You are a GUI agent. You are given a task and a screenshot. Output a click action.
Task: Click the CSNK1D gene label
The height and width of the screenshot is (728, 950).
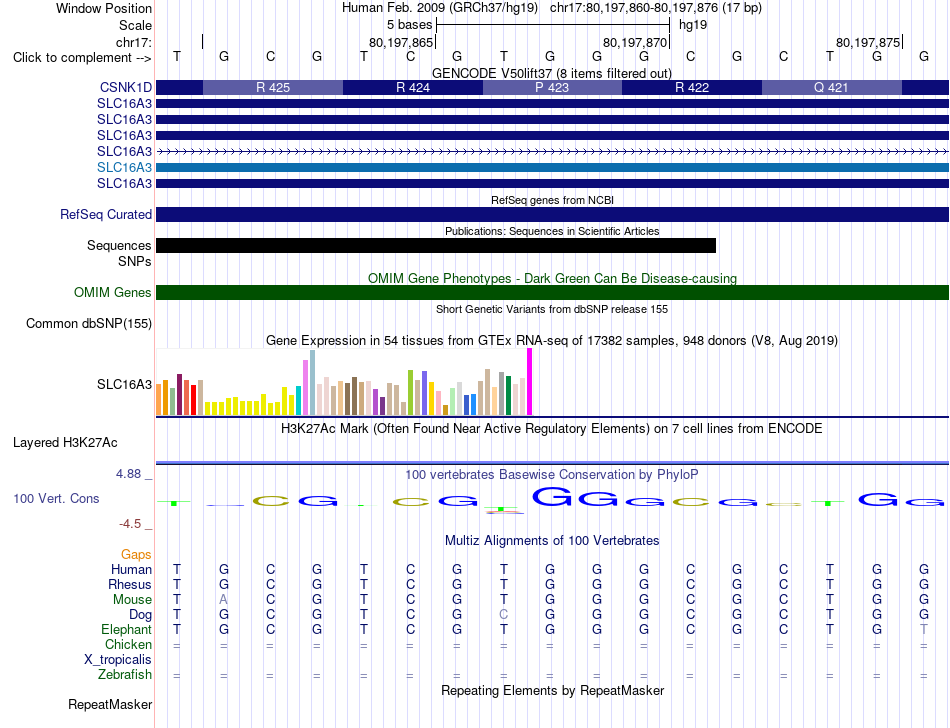coord(125,87)
